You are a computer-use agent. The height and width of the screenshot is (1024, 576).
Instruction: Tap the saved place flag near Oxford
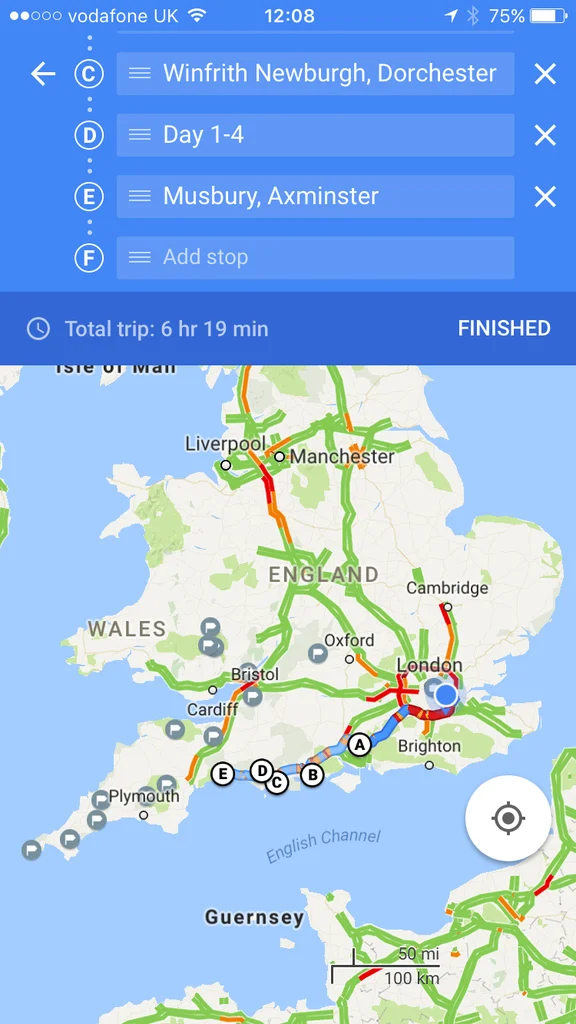(x=318, y=652)
